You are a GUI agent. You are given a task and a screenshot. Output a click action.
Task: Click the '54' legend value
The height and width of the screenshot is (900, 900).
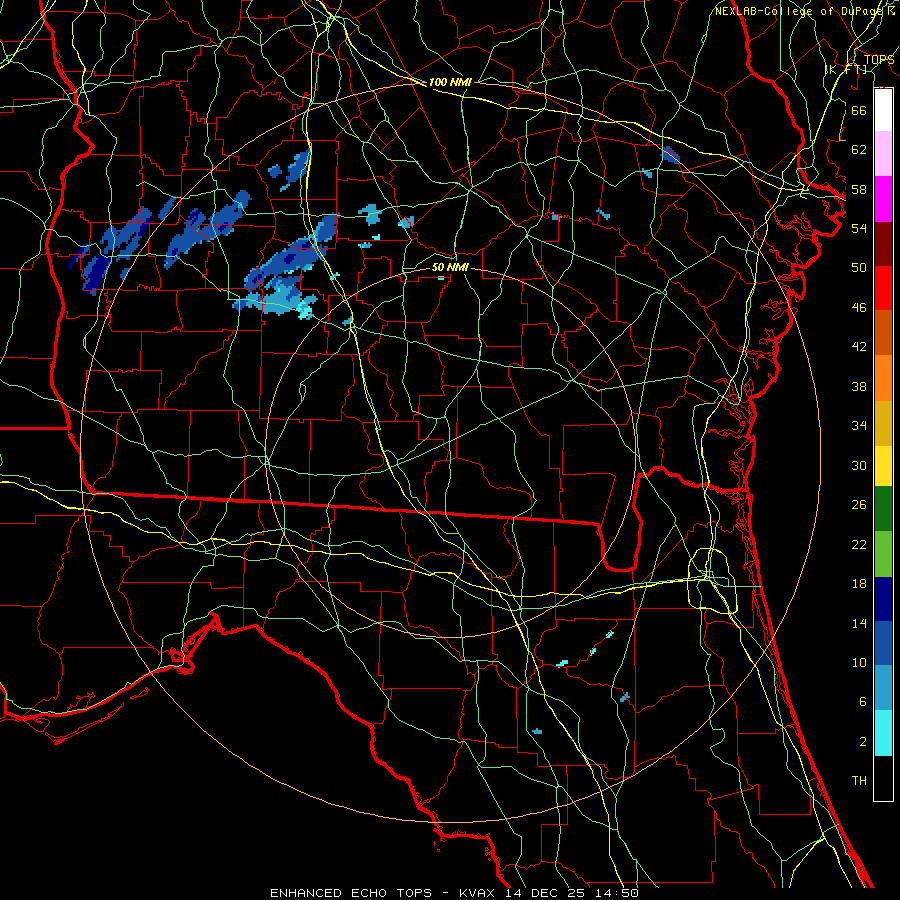point(859,228)
